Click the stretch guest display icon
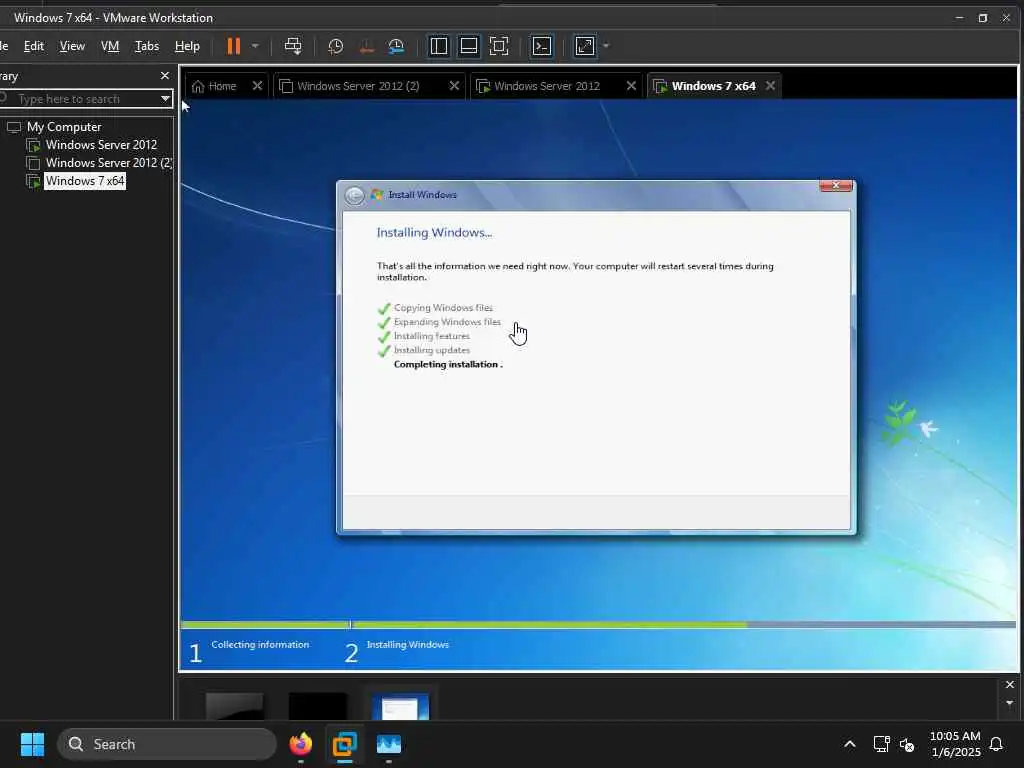The image size is (1024, 768). 584,46
